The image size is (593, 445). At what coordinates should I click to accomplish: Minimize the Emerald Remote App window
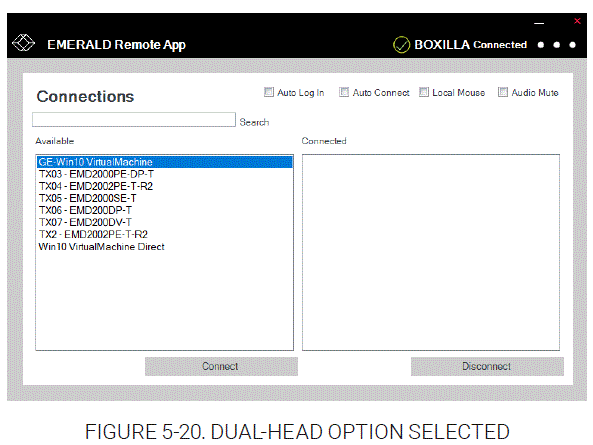point(539,23)
